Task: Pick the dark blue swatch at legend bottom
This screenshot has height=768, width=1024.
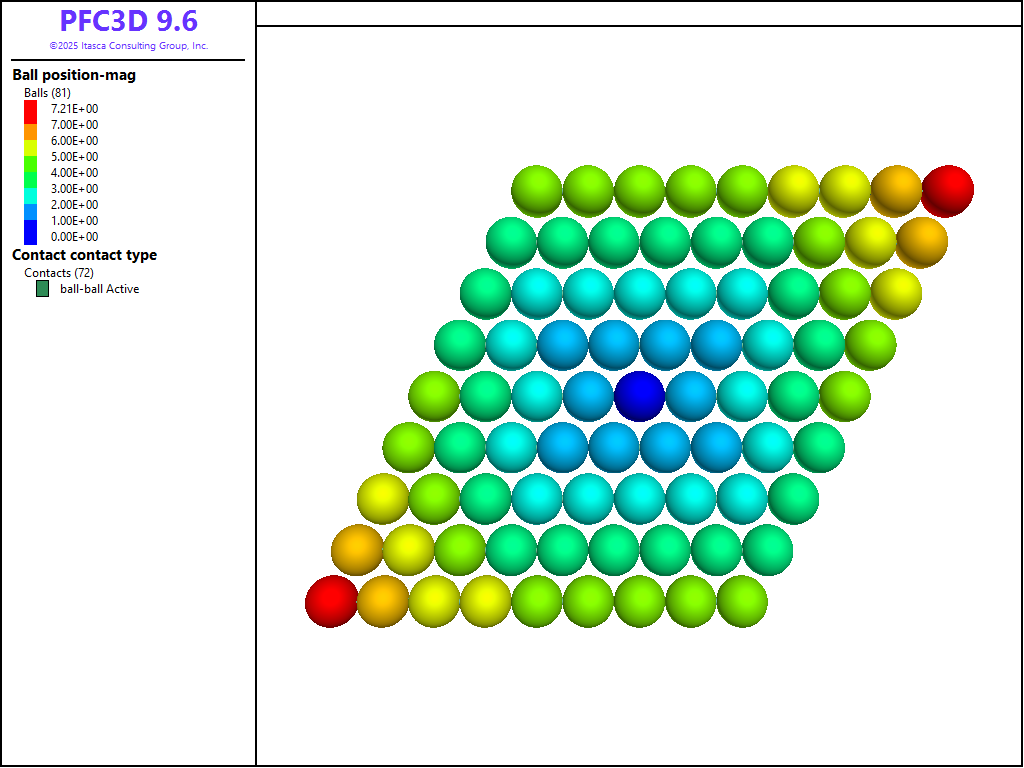Action: pyautogui.click(x=30, y=234)
